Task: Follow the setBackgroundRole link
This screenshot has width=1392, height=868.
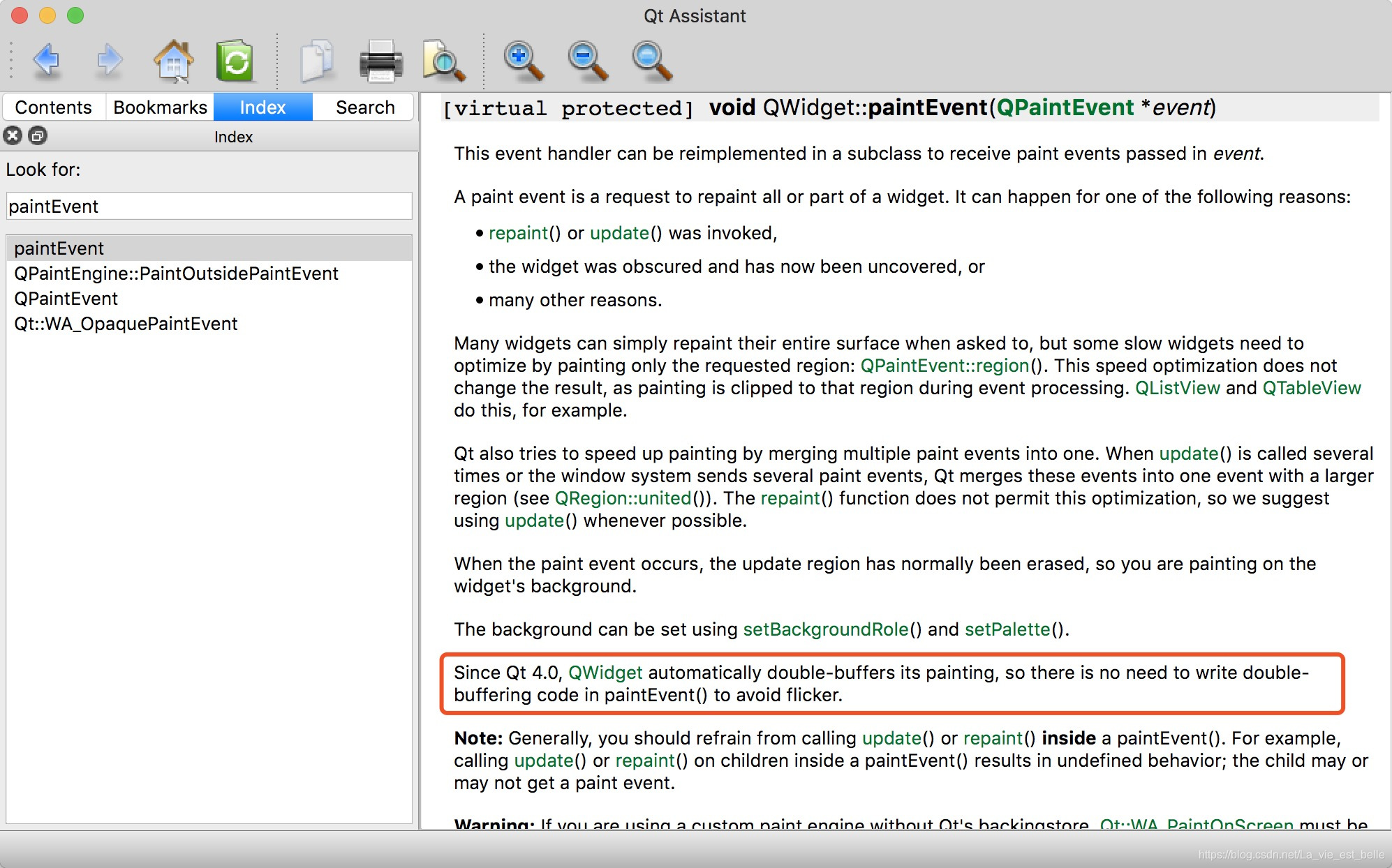Action: tap(826, 629)
